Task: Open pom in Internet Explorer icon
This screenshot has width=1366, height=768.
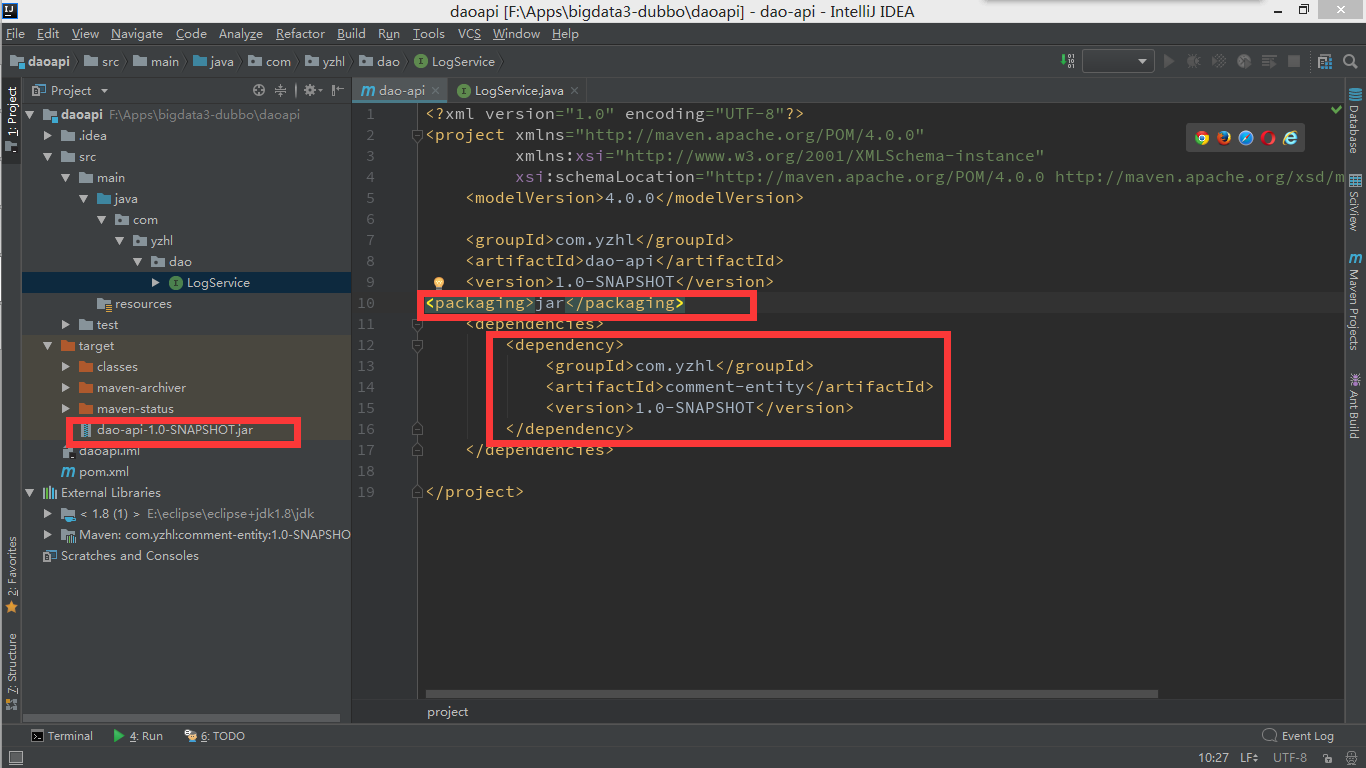Action: (1290, 138)
